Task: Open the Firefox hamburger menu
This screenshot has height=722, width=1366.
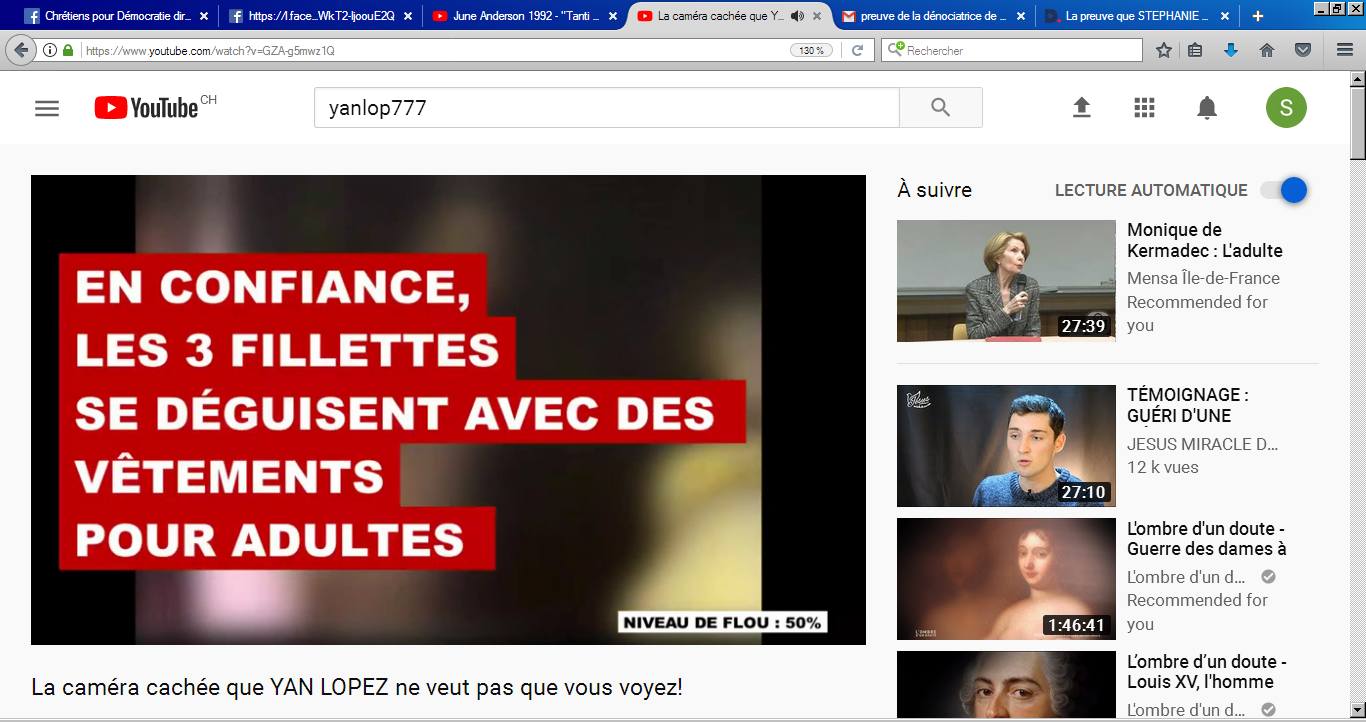Action: click(1345, 50)
